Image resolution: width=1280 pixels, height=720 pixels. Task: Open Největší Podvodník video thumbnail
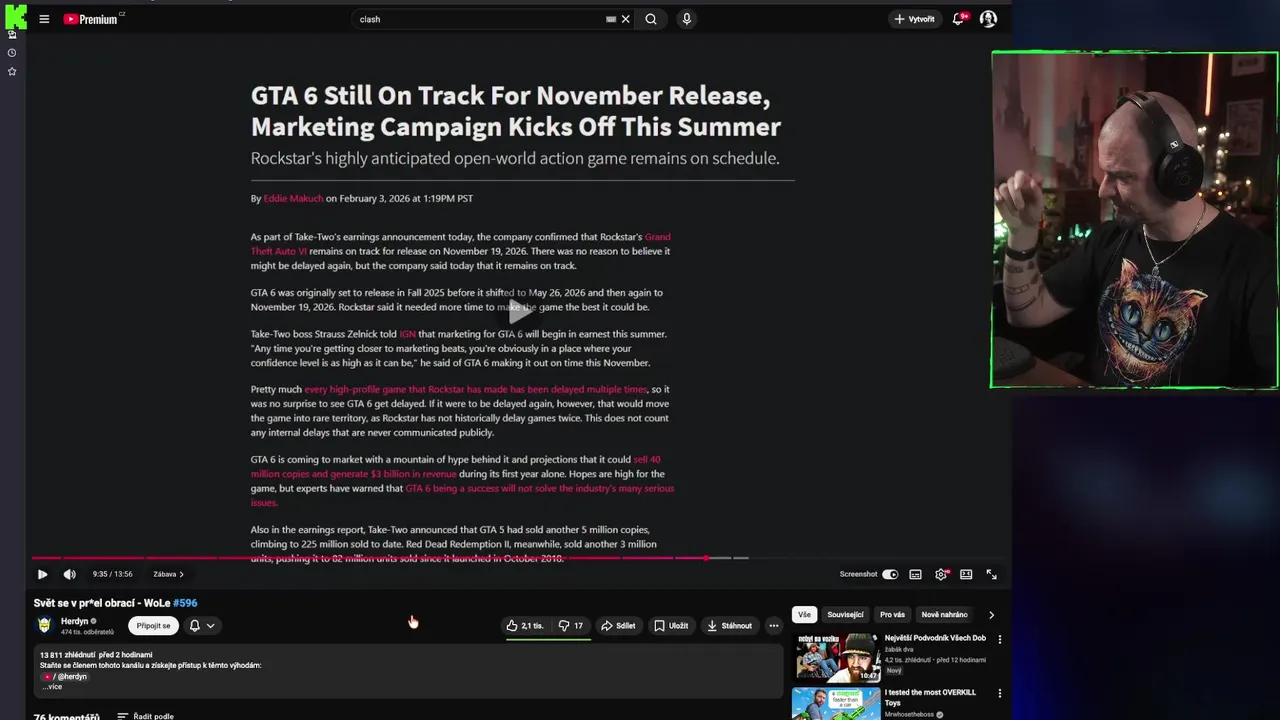point(836,657)
